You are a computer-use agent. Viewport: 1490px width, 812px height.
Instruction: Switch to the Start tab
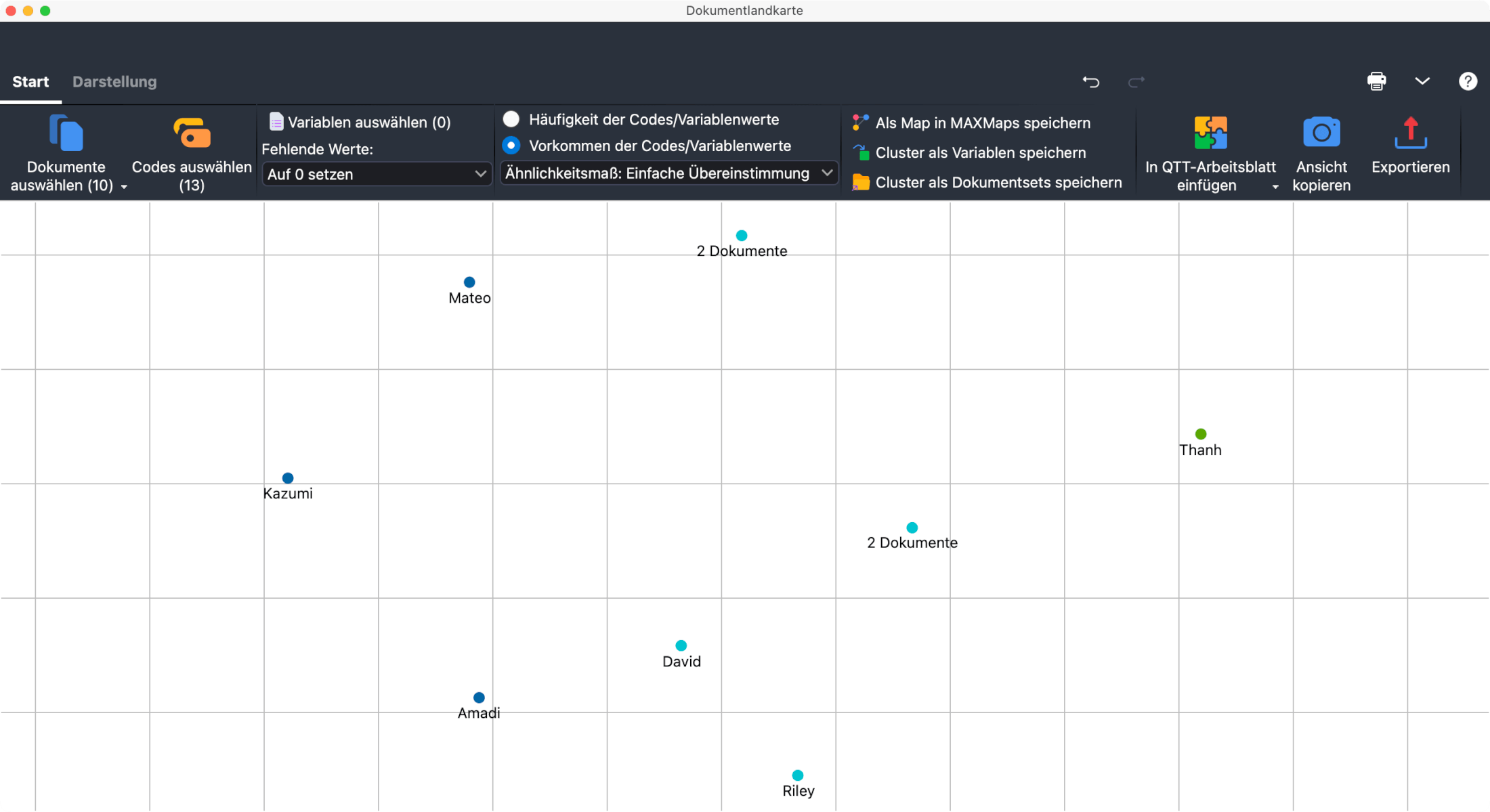(30, 82)
